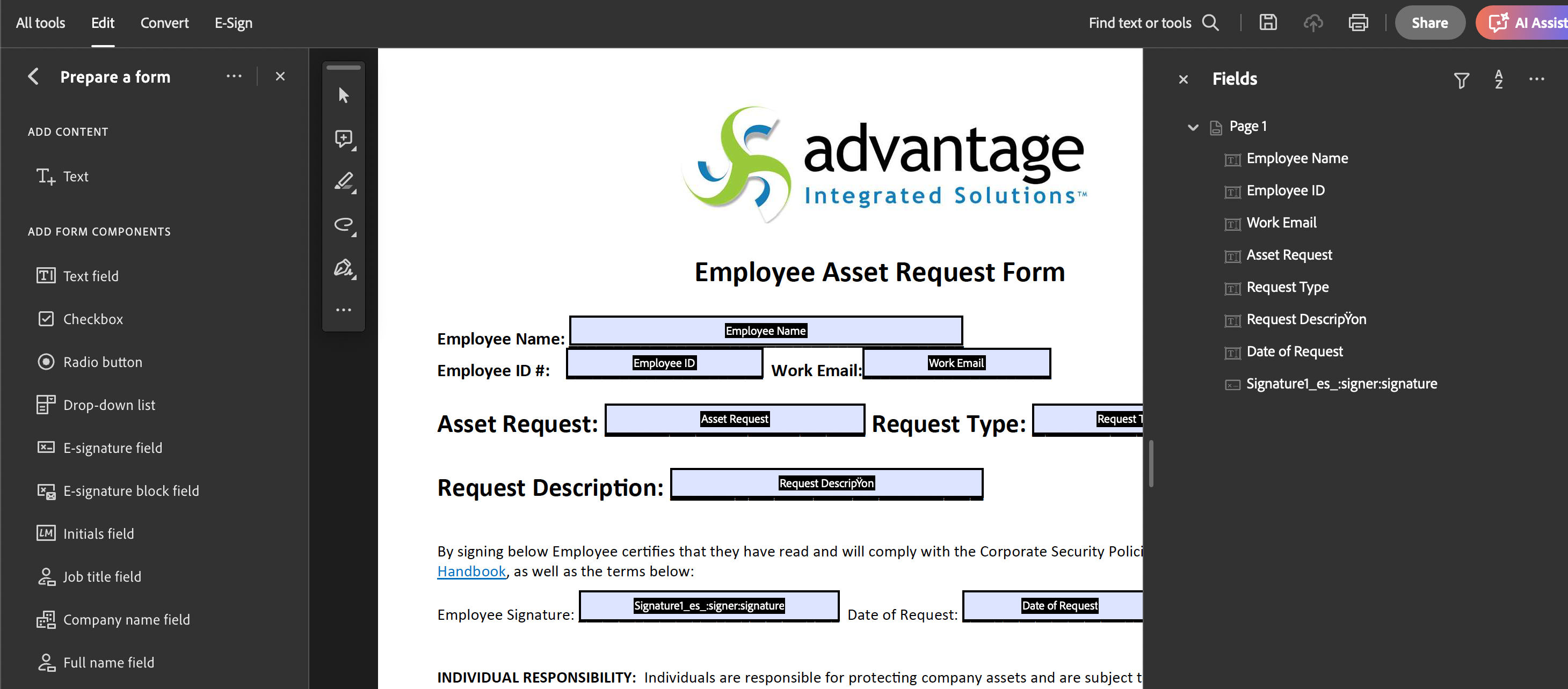Add a Radio button form component
Viewport: 1568px width, 689px height.
pyautogui.click(x=102, y=362)
